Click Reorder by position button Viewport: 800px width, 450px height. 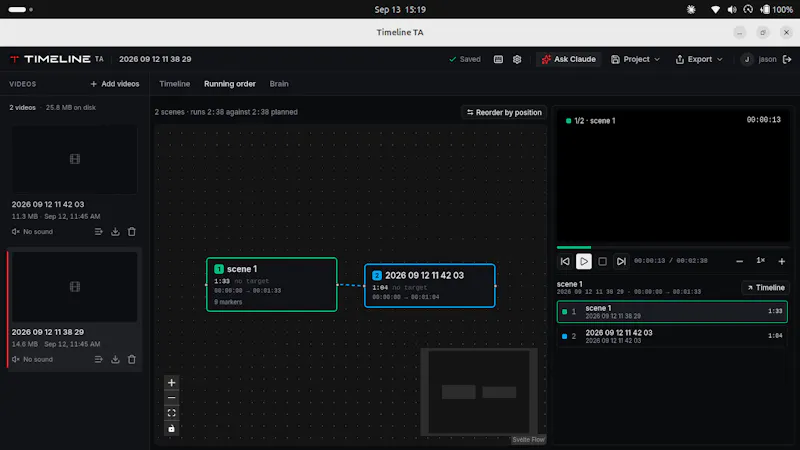tap(504, 112)
